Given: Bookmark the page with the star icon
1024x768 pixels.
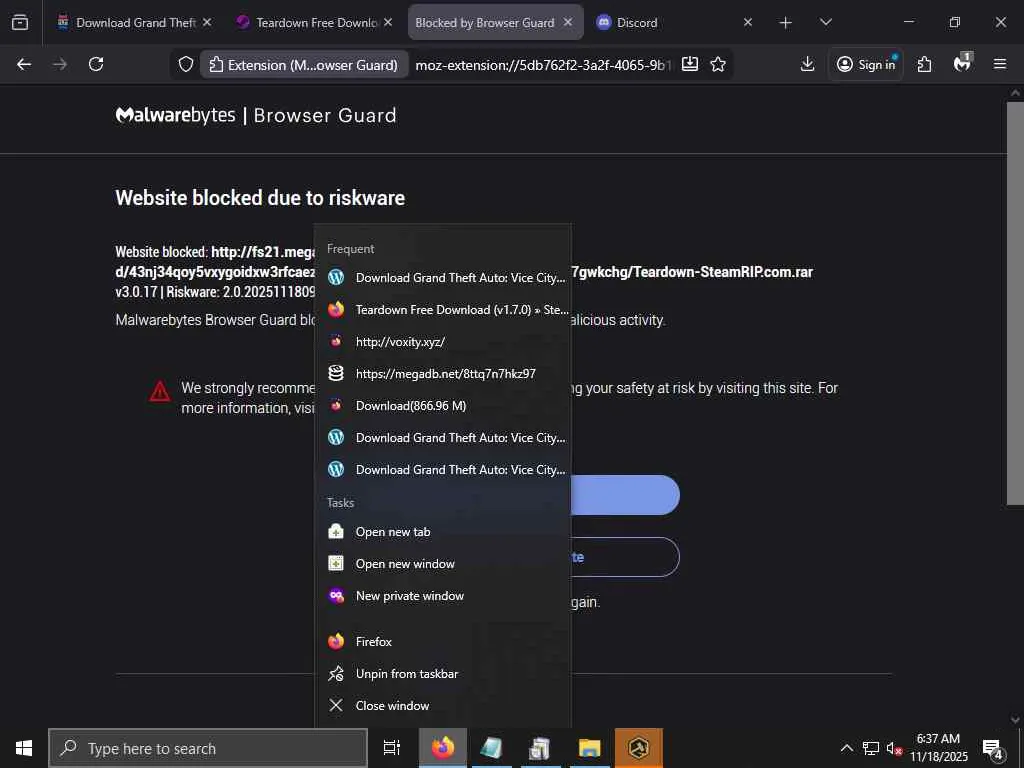Looking at the screenshot, I should 718,64.
